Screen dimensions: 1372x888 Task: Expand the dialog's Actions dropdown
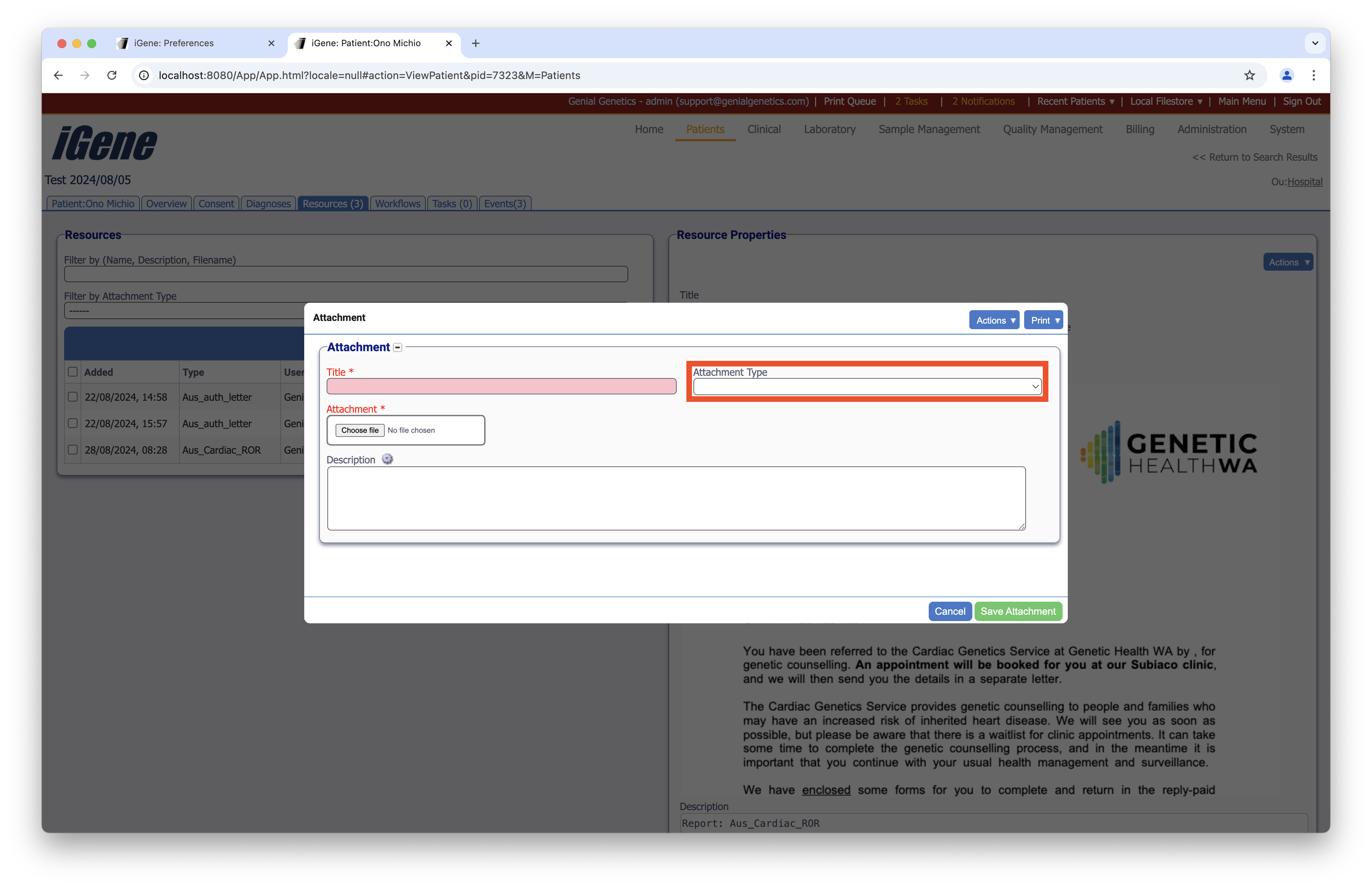[x=994, y=320]
